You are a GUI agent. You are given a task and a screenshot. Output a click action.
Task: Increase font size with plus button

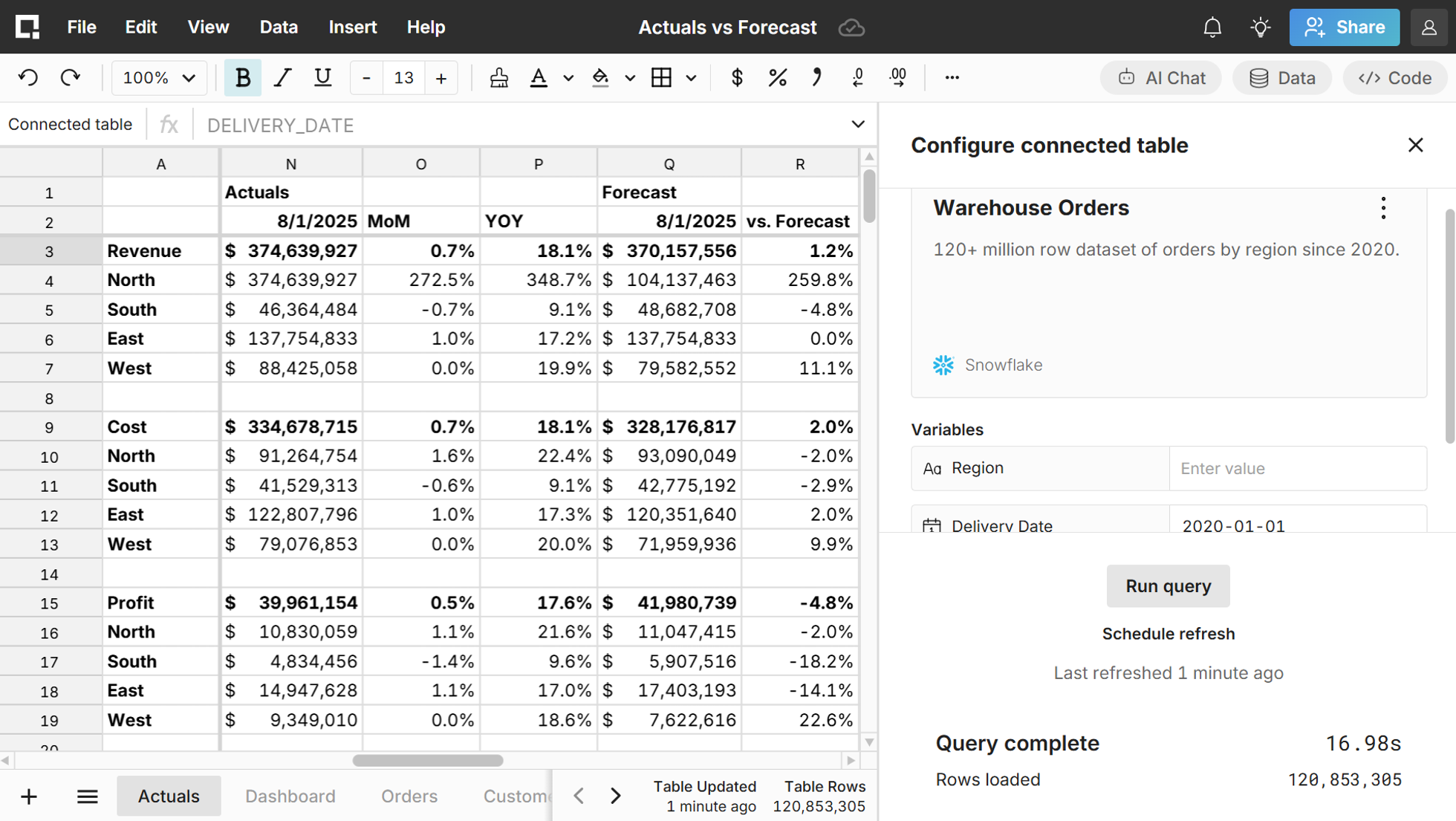coord(441,78)
